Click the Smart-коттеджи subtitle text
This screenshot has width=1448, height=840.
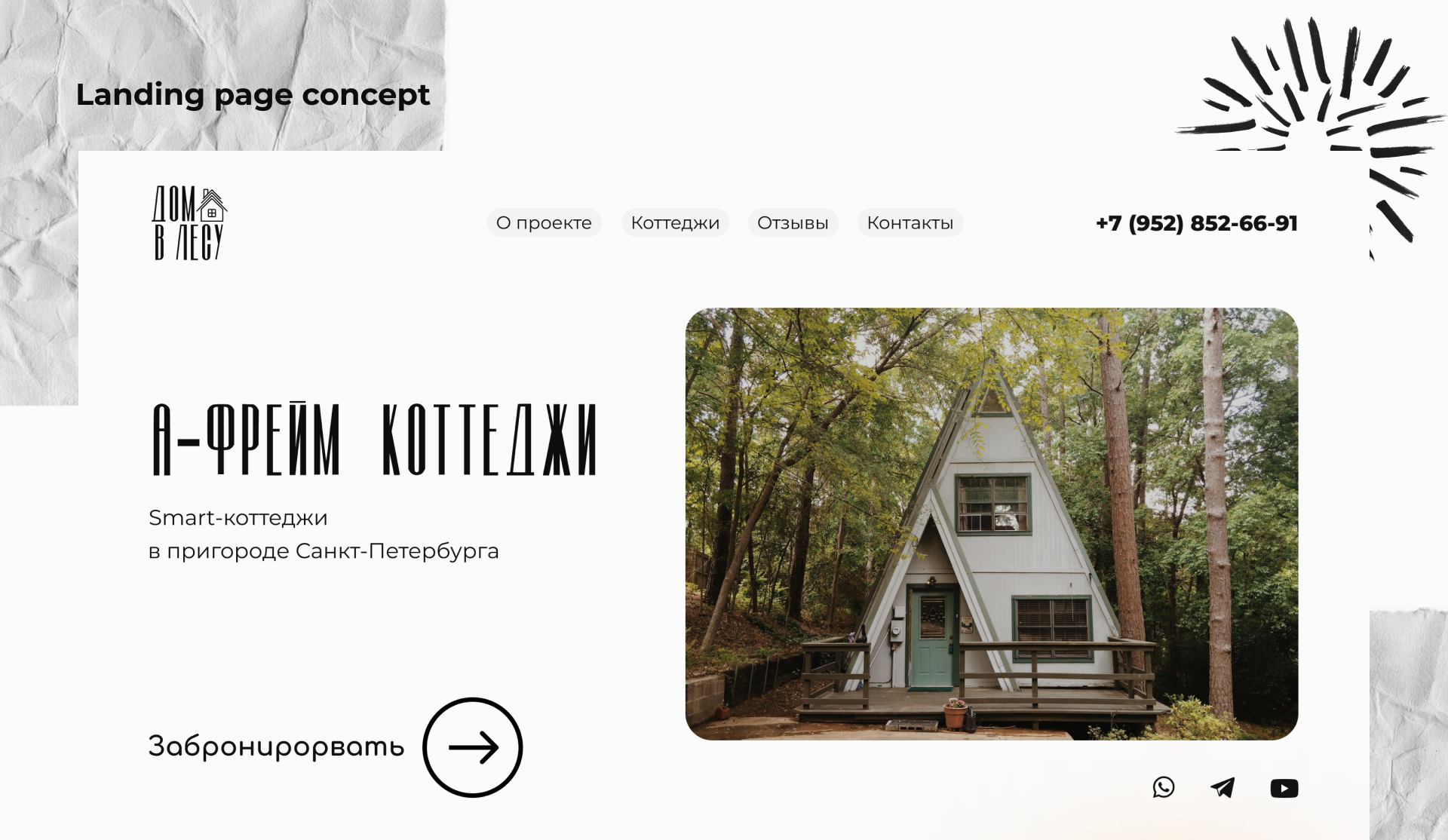pos(238,518)
